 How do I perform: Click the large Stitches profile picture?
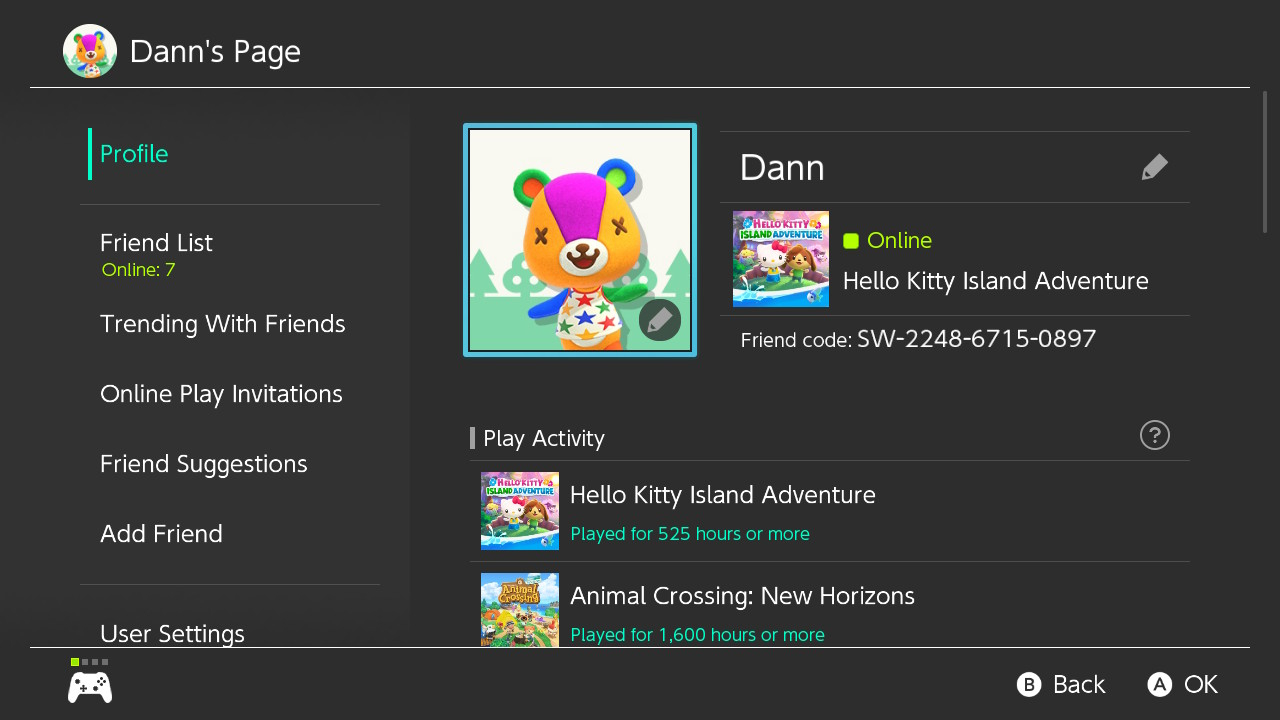[x=580, y=240]
